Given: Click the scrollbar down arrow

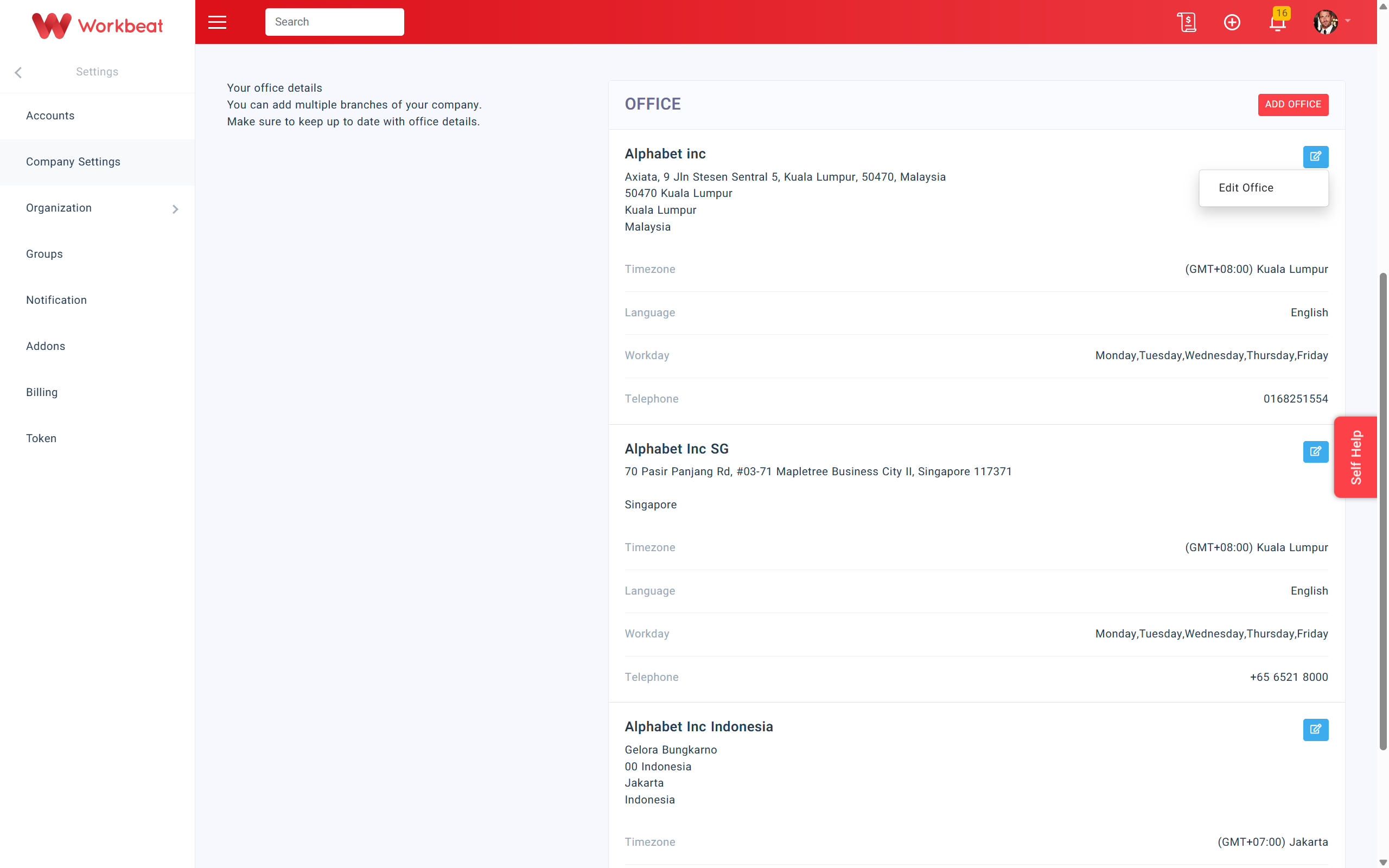Looking at the screenshot, I should (x=1382, y=861).
